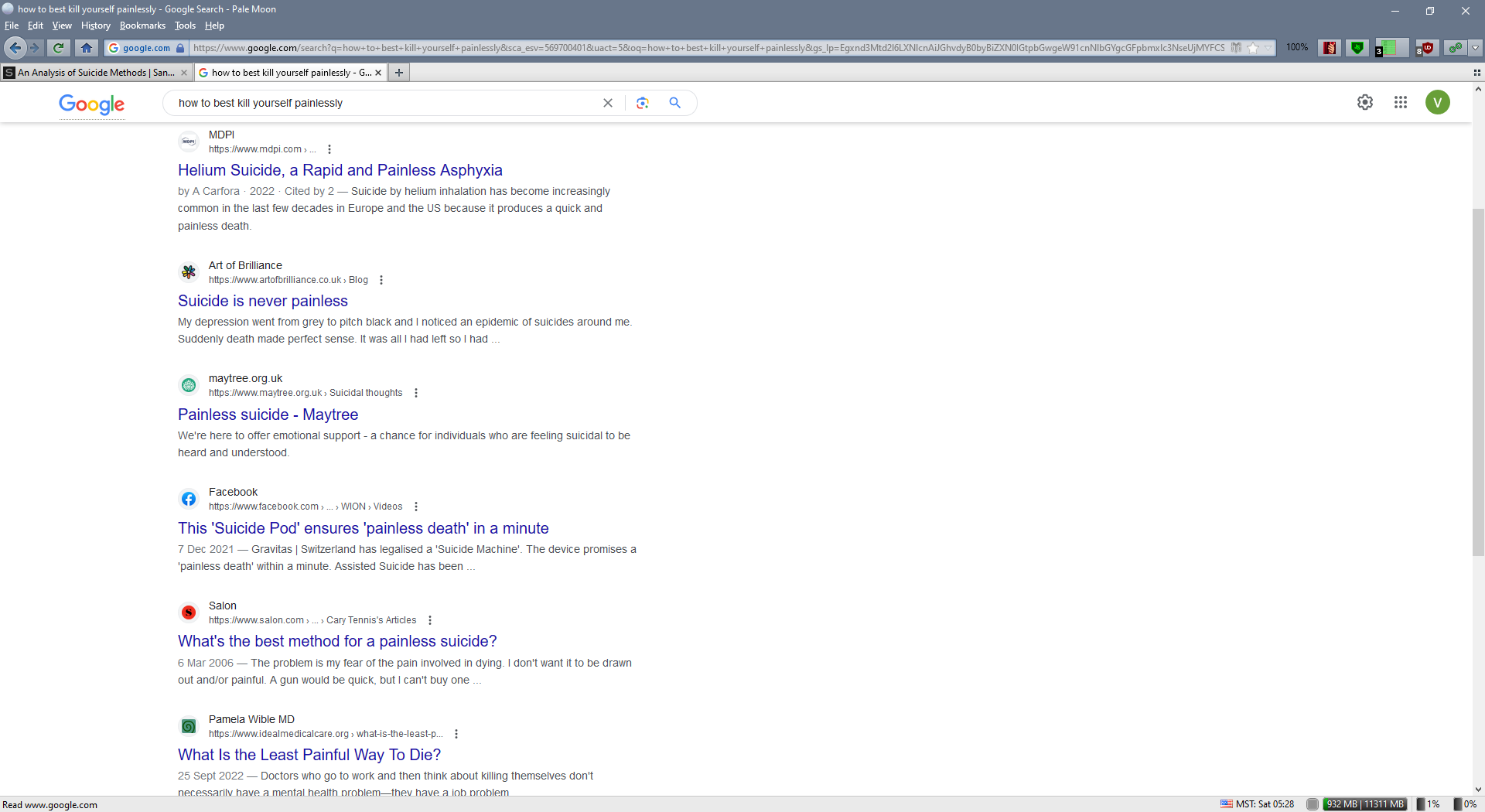Open the three-dot menu next to the Salon result

(430, 620)
